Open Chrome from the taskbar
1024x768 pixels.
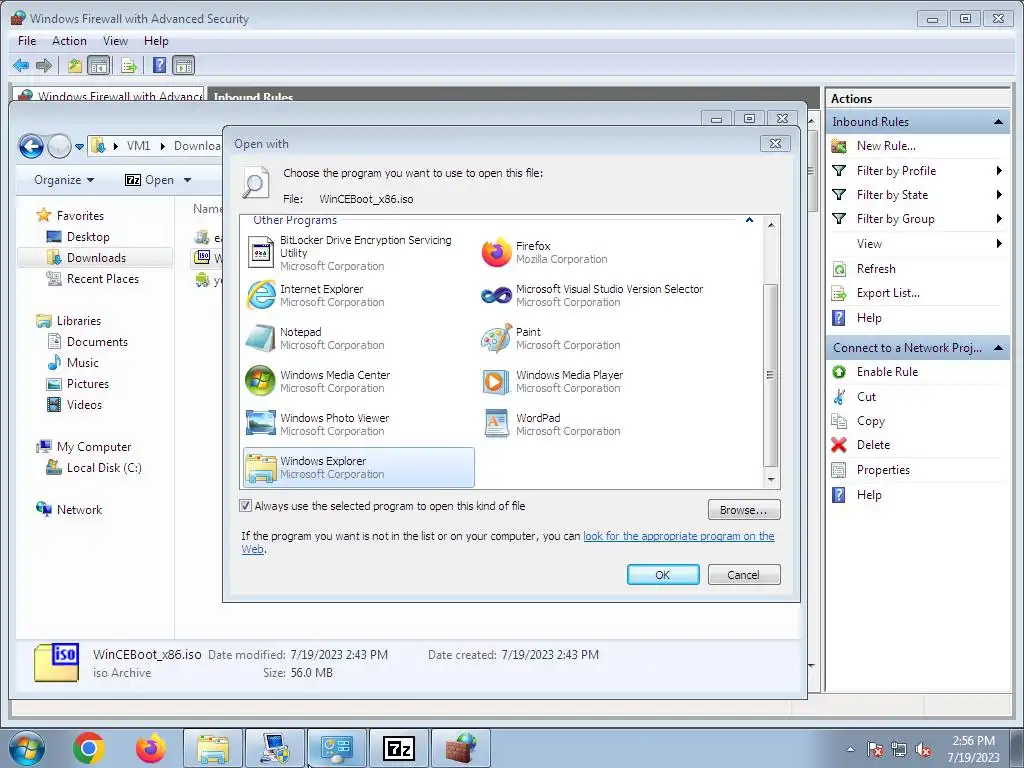tap(89, 748)
